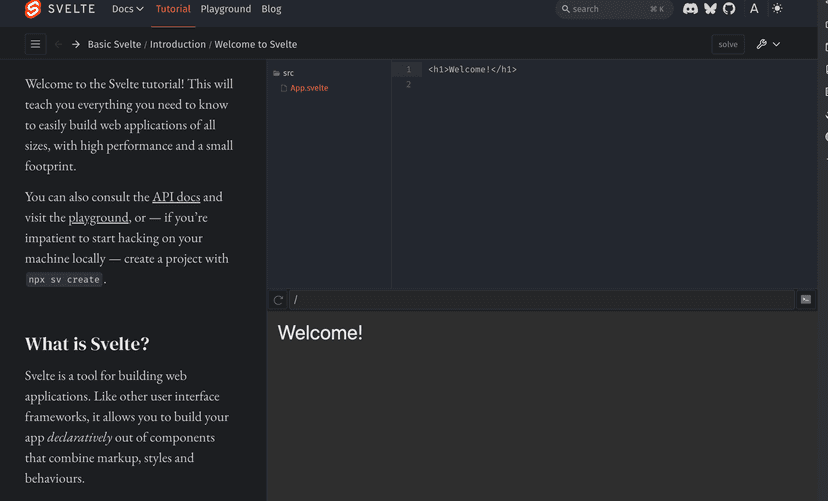The height and width of the screenshot is (501, 828).
Task: Reload the preview with refresh icon
Action: point(278,300)
